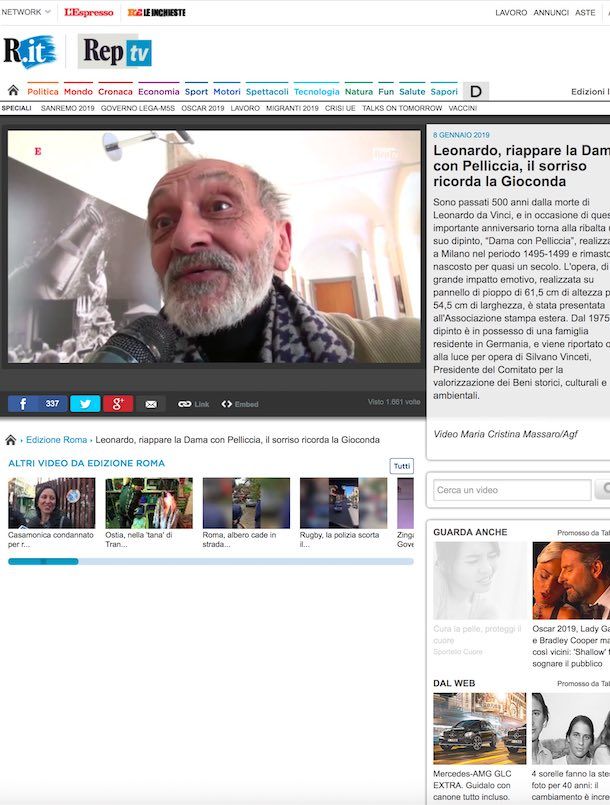Click the video search magnifier button

click(603, 490)
